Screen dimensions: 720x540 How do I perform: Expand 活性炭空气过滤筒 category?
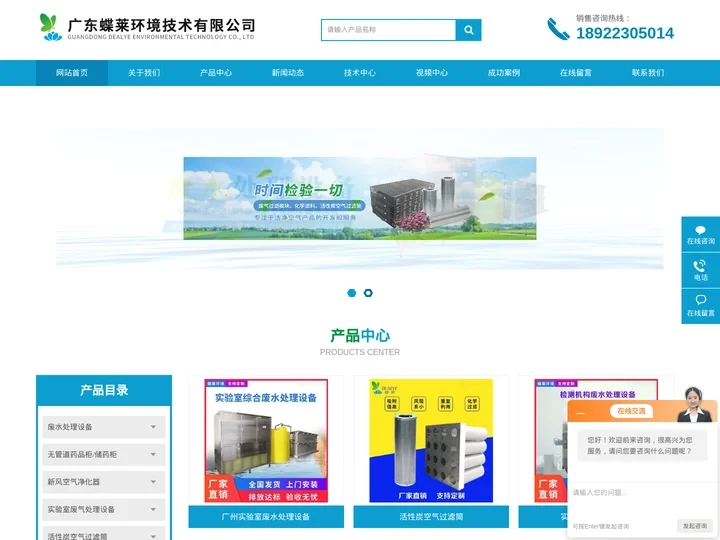point(104,534)
